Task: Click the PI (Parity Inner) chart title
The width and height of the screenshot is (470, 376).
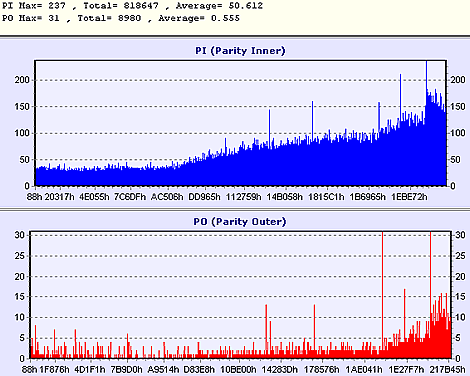Action: (240, 51)
